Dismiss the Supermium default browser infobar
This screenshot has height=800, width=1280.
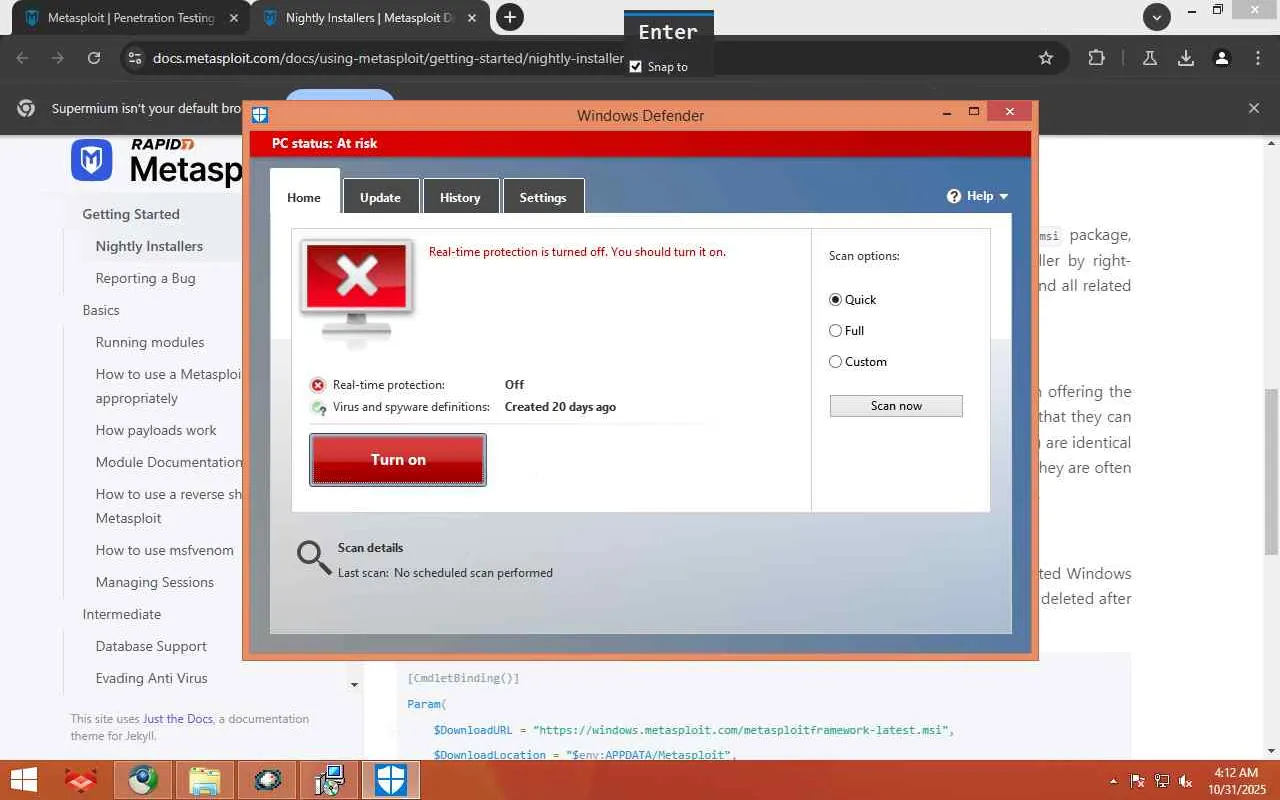click(1254, 108)
